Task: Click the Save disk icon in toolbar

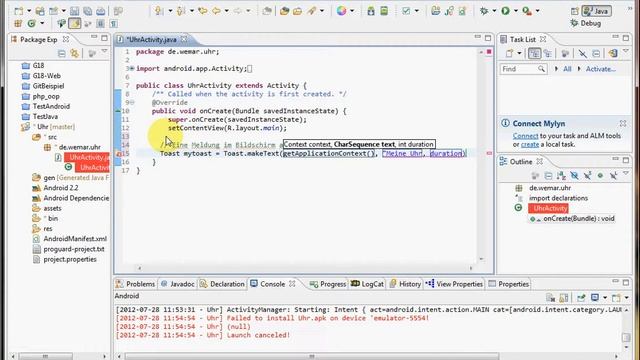Action: click(x=74, y=11)
